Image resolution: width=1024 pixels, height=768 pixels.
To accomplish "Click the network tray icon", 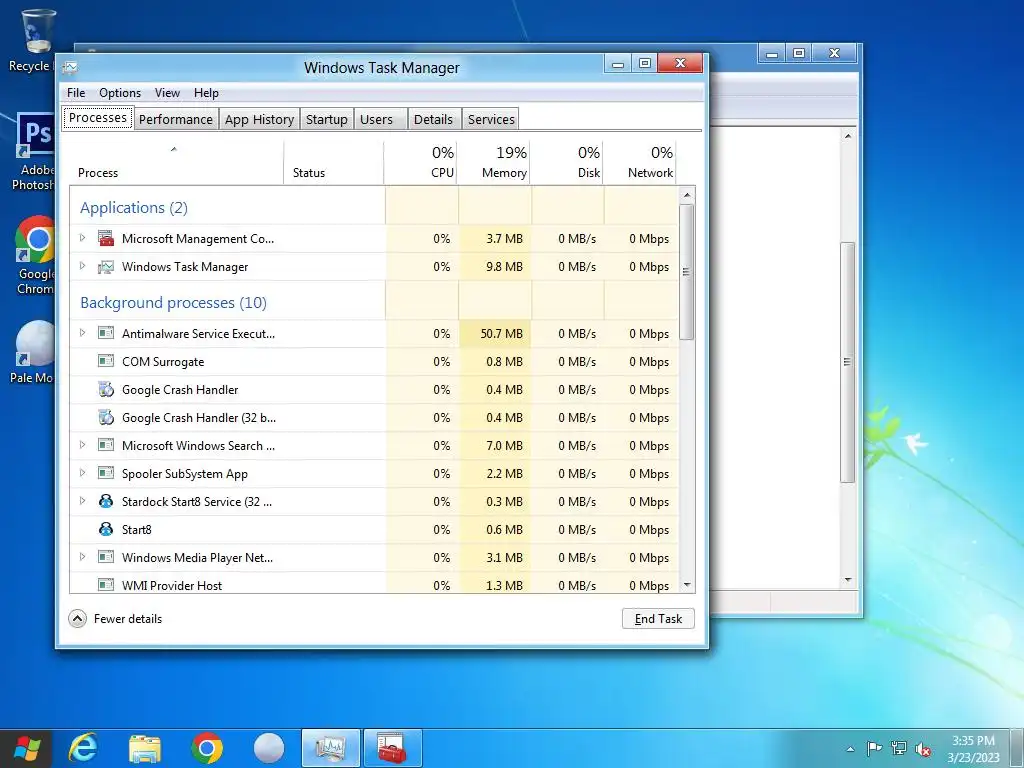I will [899, 748].
